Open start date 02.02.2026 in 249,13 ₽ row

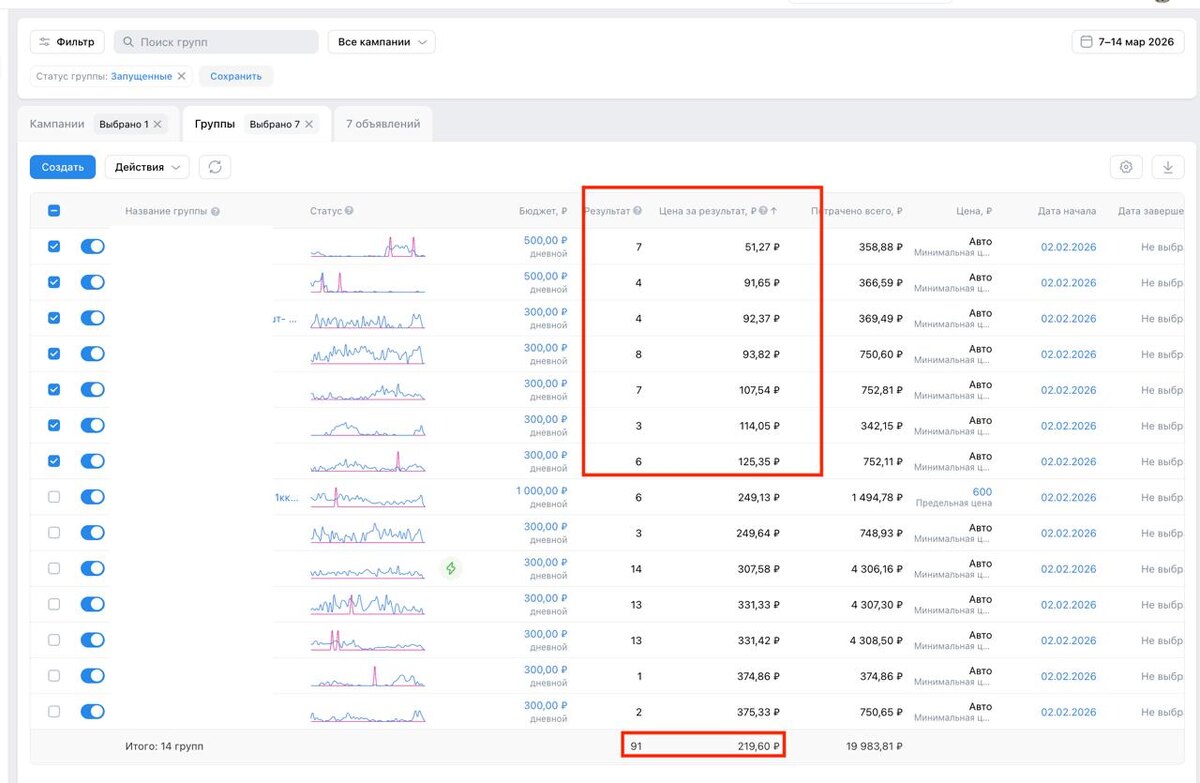click(x=1068, y=498)
